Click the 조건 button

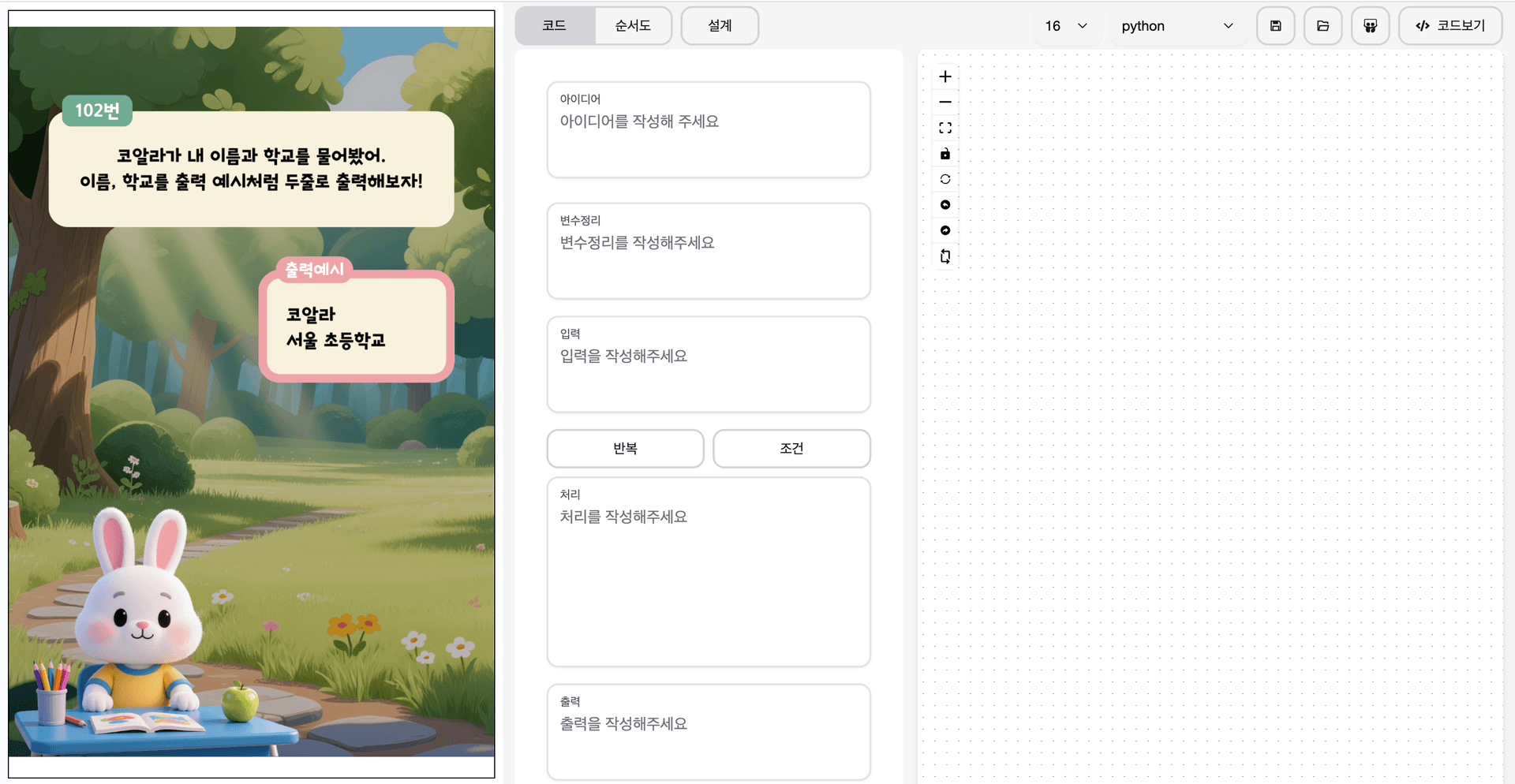tap(791, 448)
